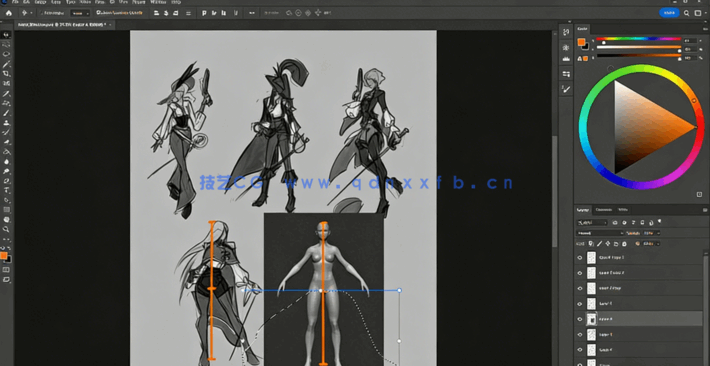The image size is (710, 366).
Task: Select the Zoom tool
Action: coord(6,229)
